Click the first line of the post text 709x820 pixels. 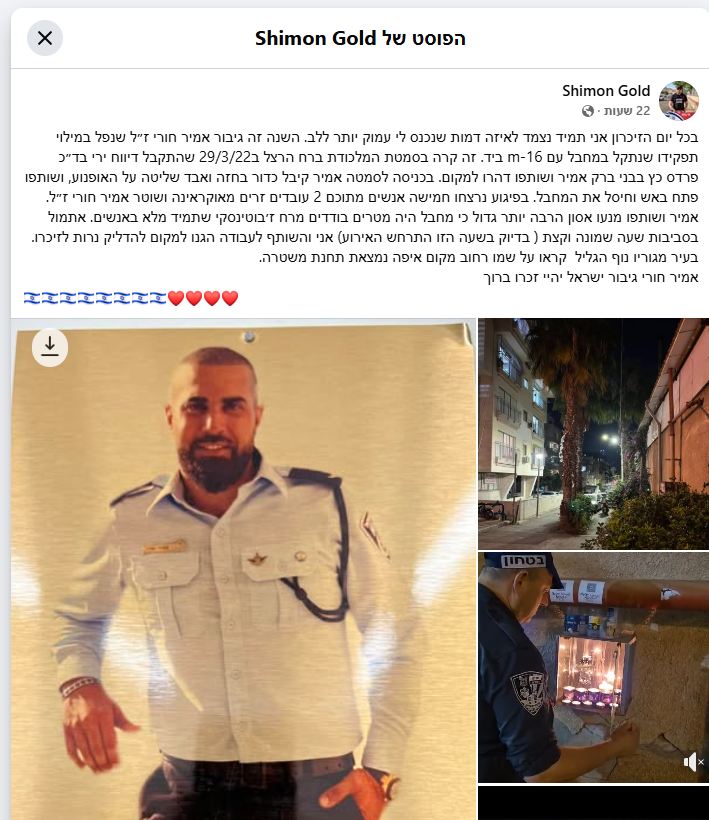point(378,138)
